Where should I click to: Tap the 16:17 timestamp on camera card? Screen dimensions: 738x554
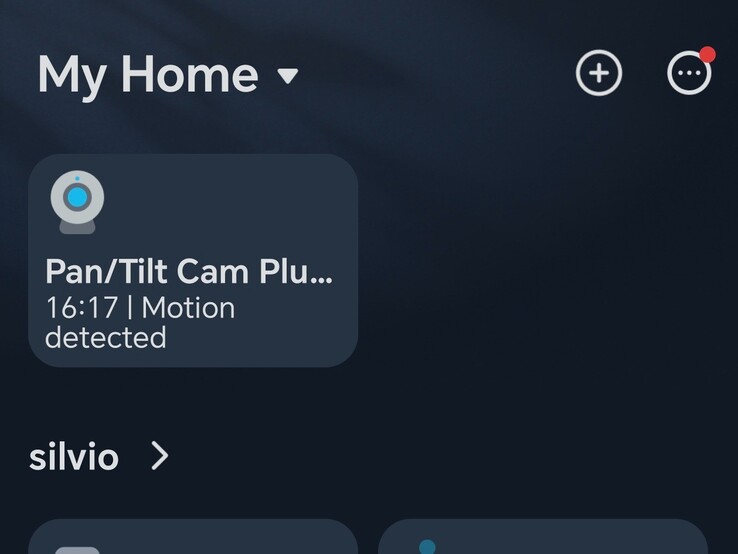82,308
